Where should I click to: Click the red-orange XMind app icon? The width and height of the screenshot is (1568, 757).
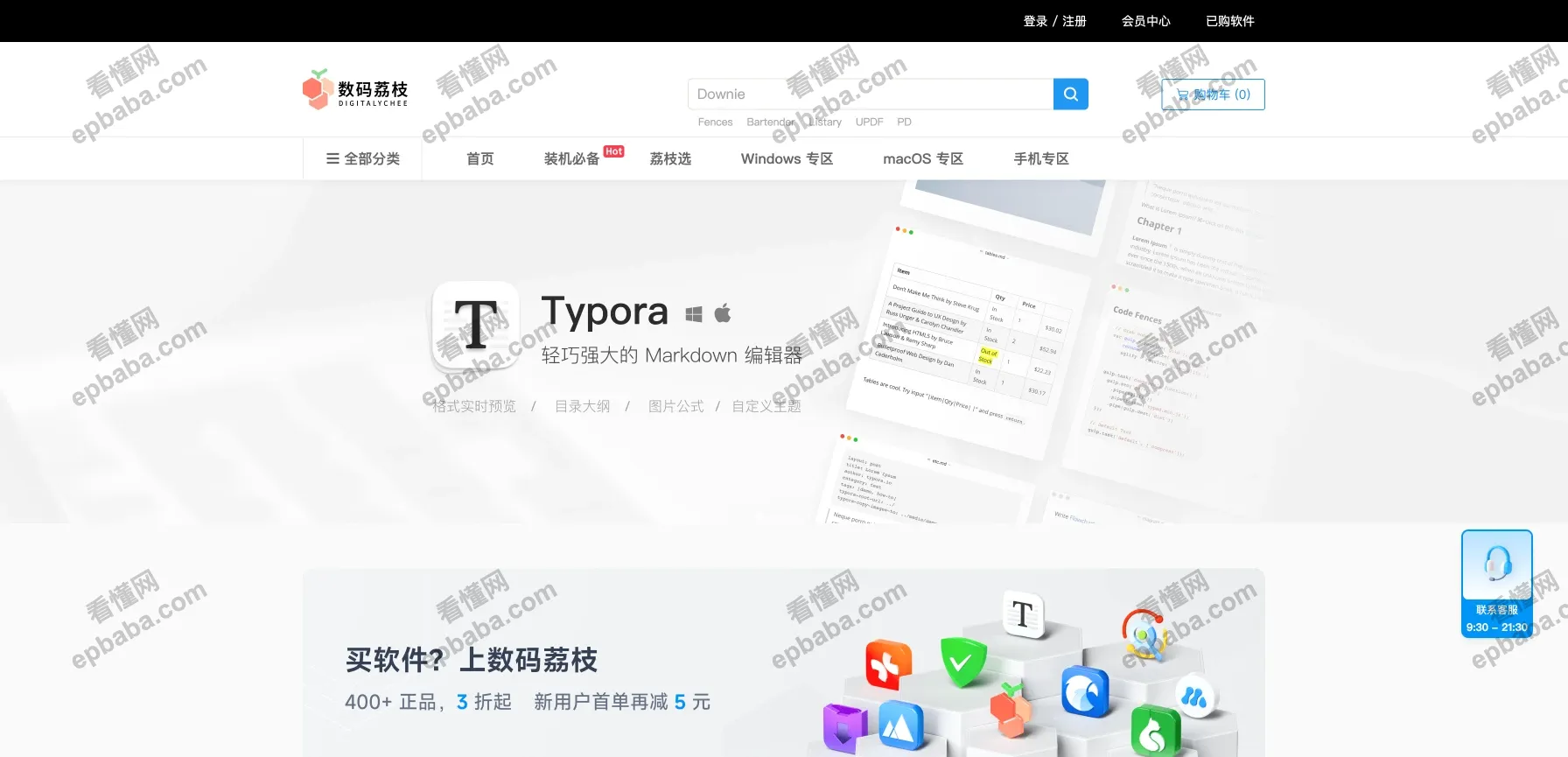pyautogui.click(x=888, y=664)
